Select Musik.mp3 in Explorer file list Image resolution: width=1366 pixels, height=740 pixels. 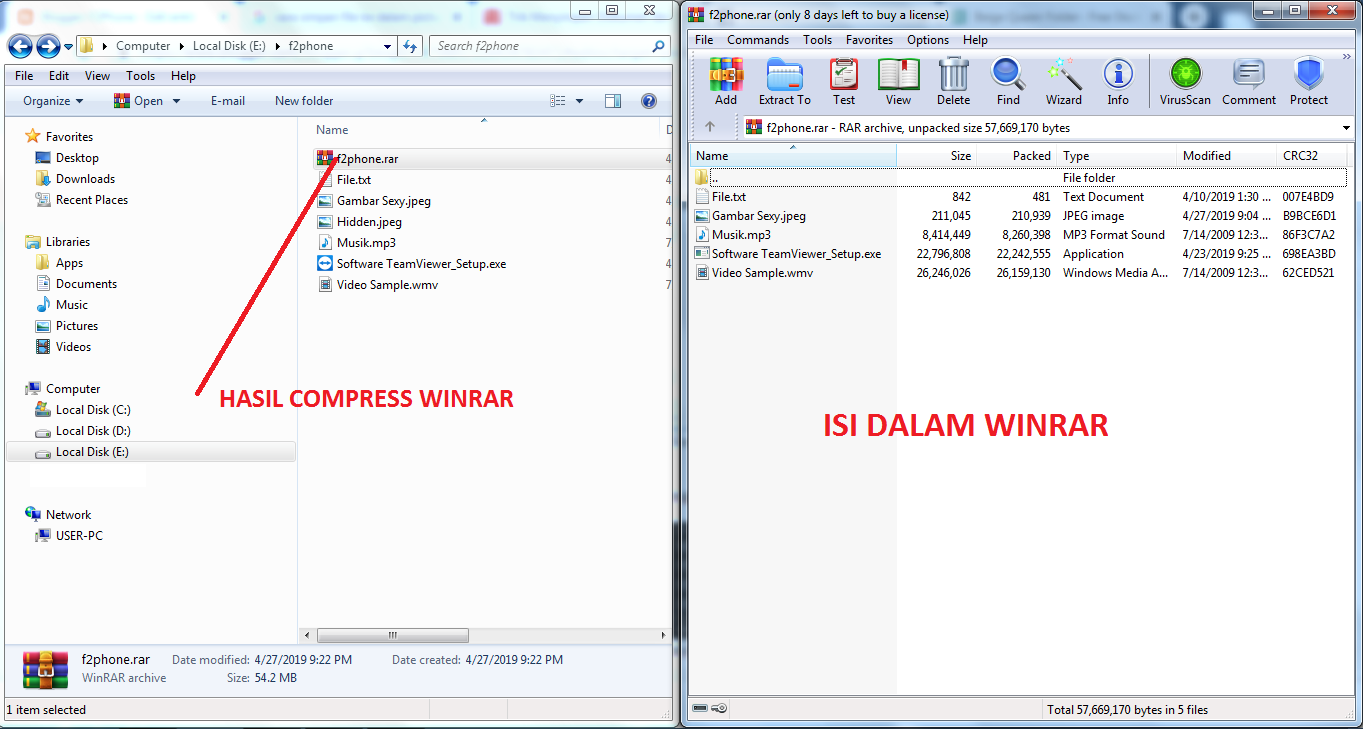tap(357, 243)
